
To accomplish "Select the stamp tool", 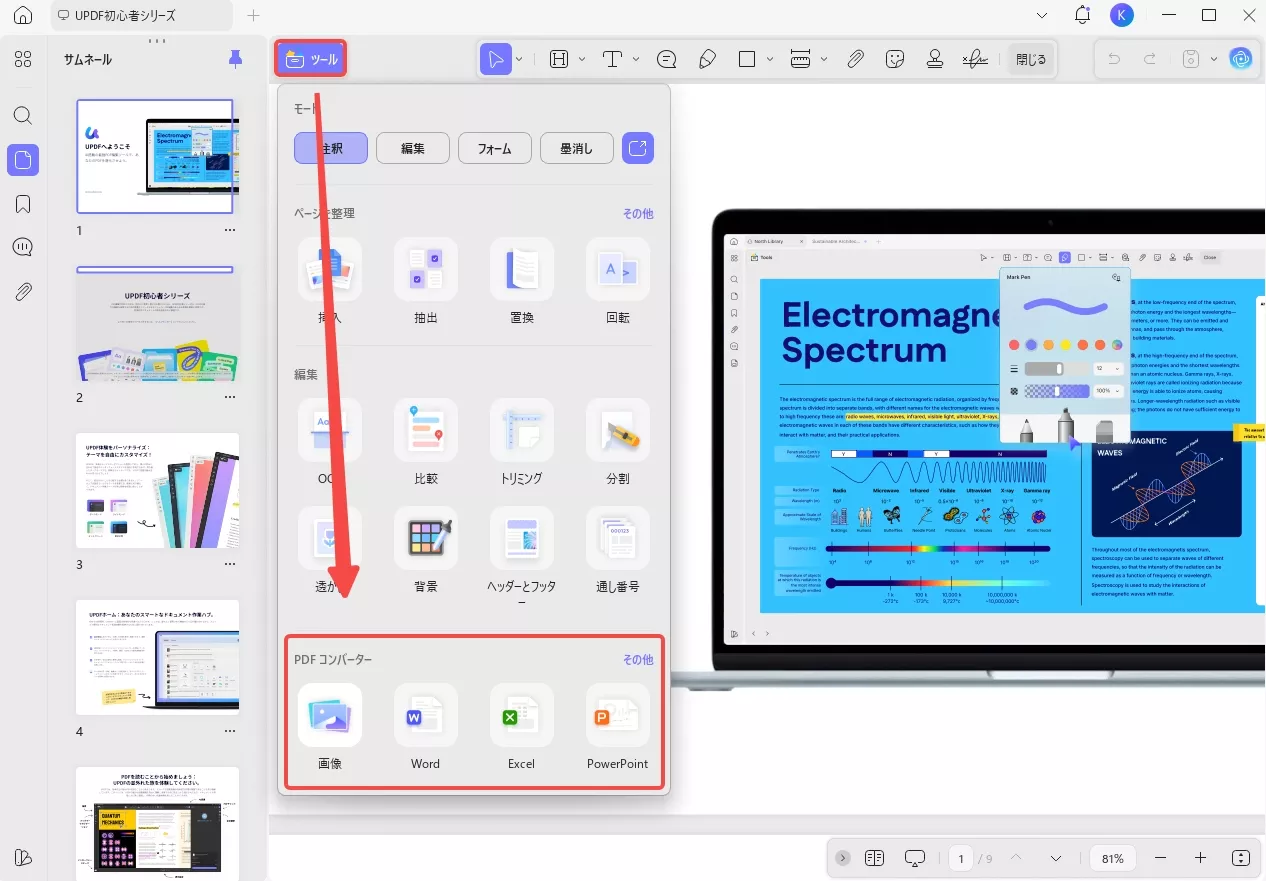I will pos(935,59).
